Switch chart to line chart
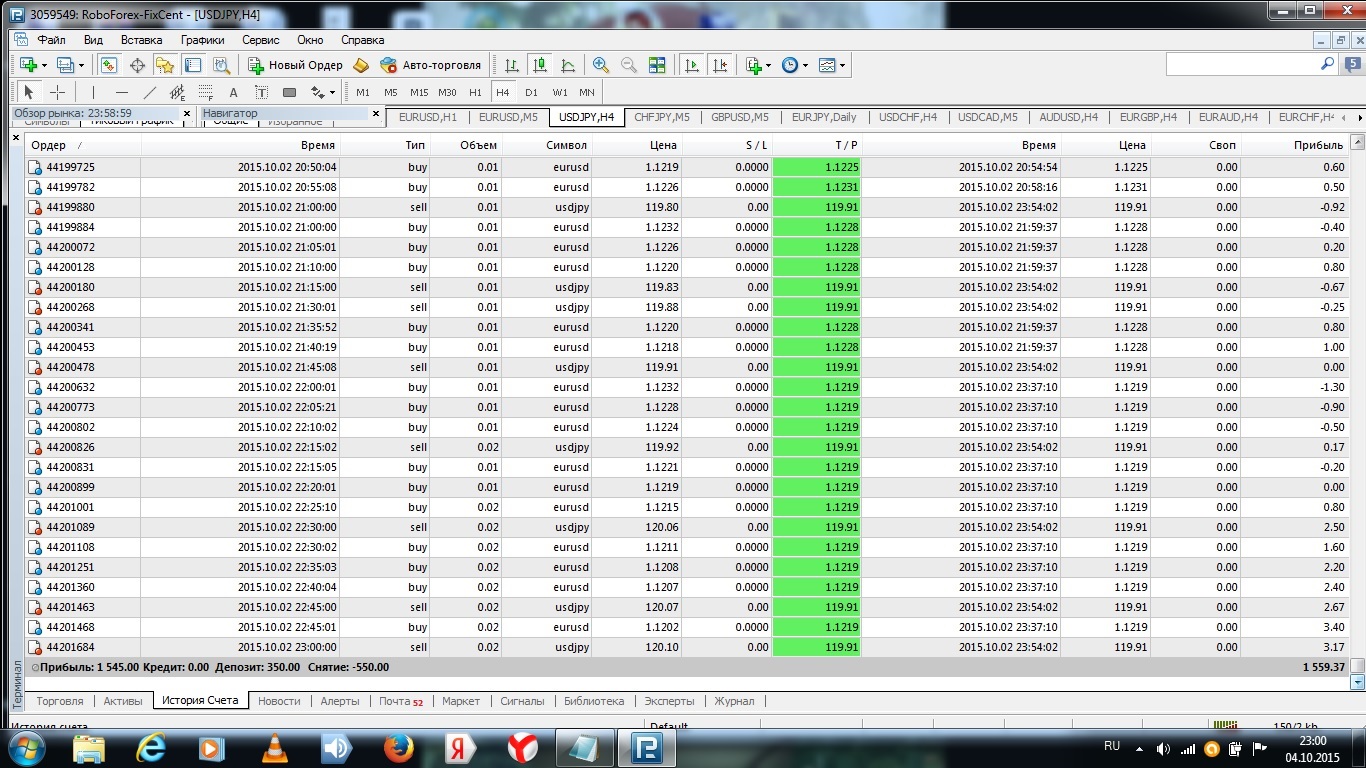This screenshot has width=1366, height=768. click(x=568, y=65)
